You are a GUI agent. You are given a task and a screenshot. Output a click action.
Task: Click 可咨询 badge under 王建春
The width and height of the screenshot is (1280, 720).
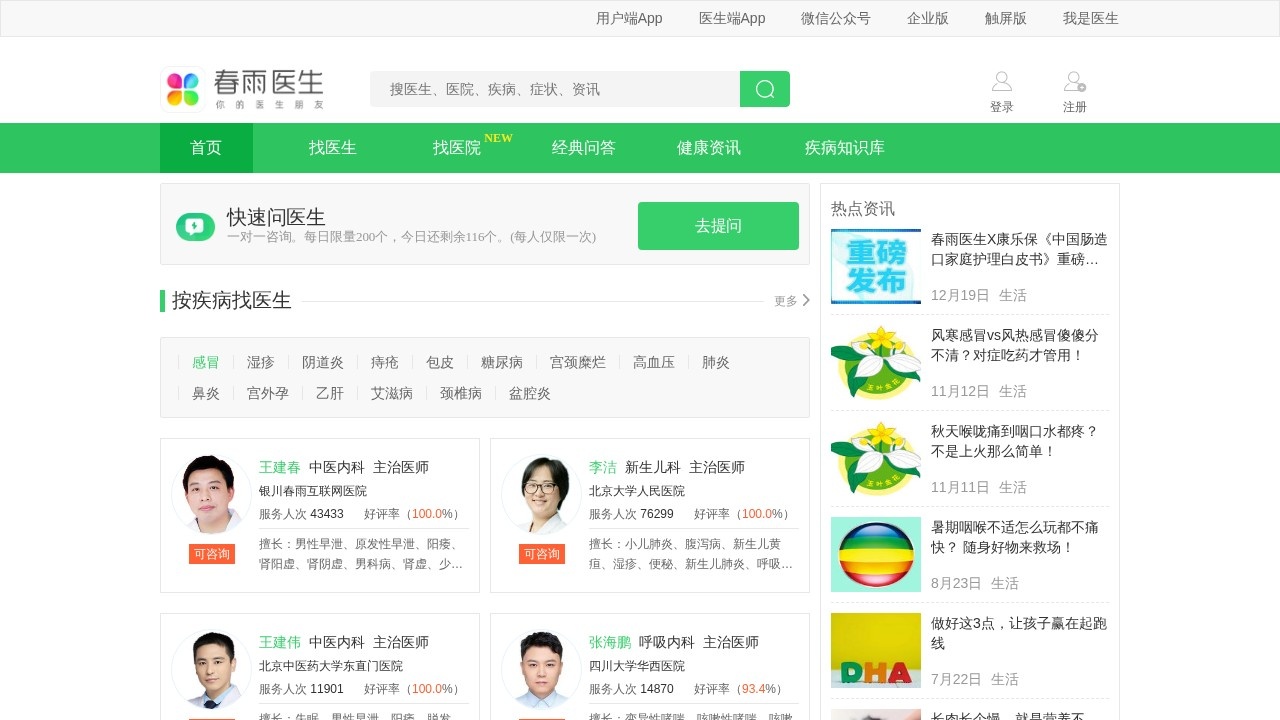tap(211, 554)
